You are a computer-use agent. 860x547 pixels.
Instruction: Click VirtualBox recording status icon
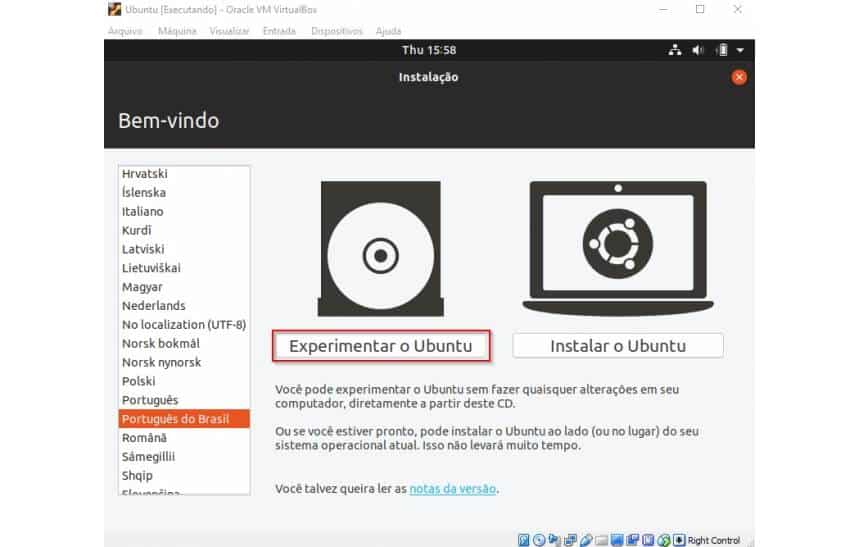pyautogui.click(x=632, y=540)
